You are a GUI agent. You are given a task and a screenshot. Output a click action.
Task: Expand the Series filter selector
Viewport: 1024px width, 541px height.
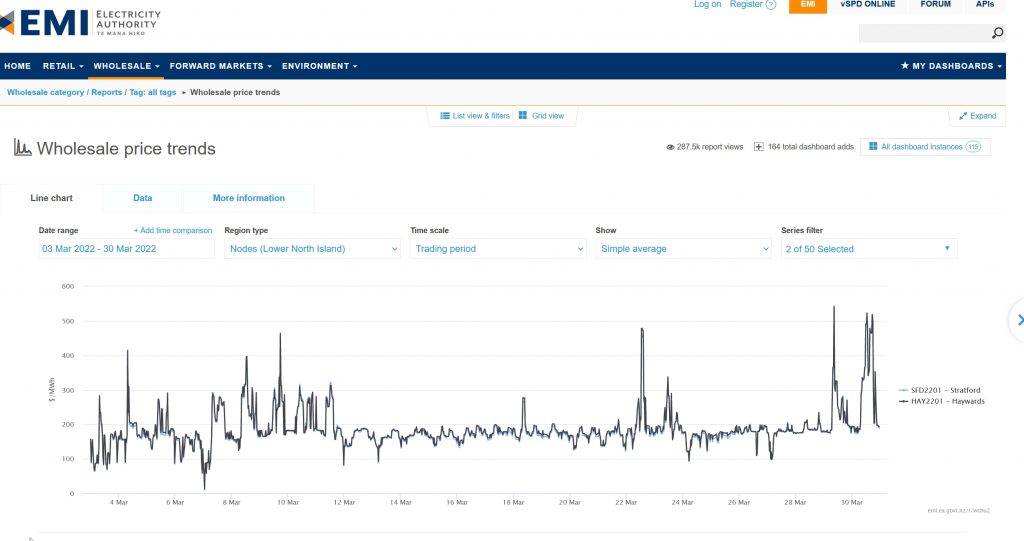pos(868,249)
